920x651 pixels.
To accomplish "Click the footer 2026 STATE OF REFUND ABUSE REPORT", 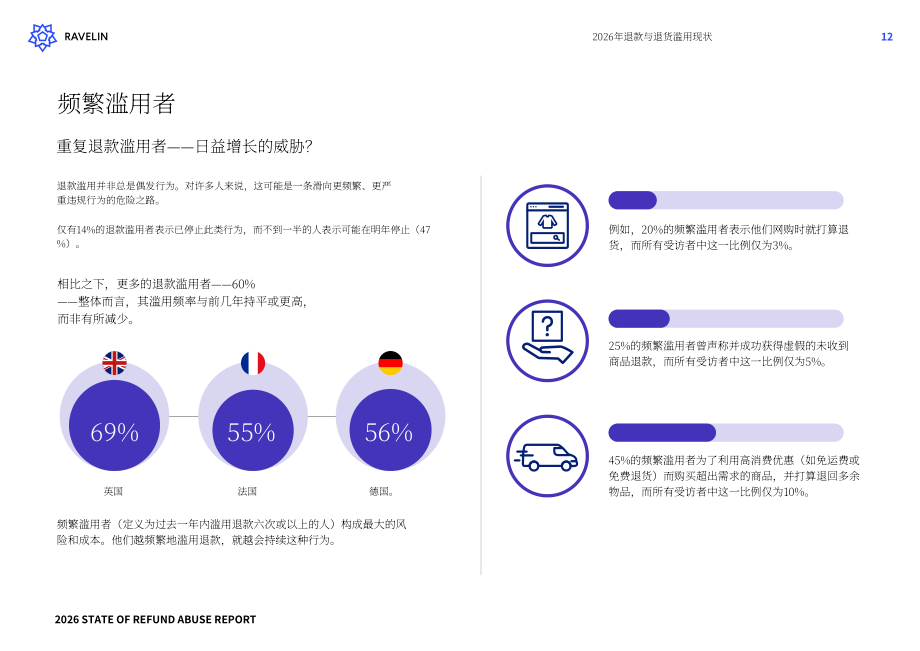I will click(x=155, y=619).
